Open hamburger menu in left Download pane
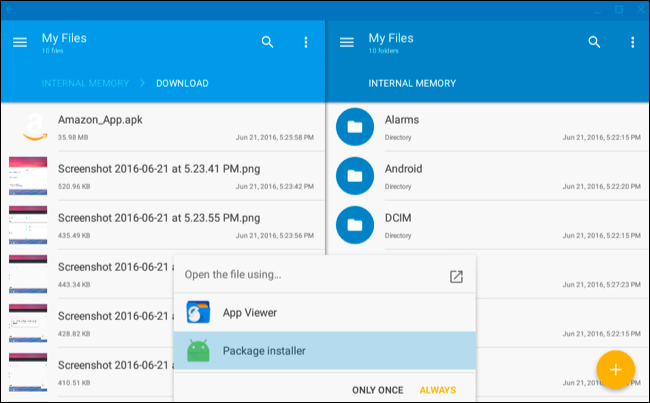Image resolution: width=650 pixels, height=403 pixels. (20, 42)
